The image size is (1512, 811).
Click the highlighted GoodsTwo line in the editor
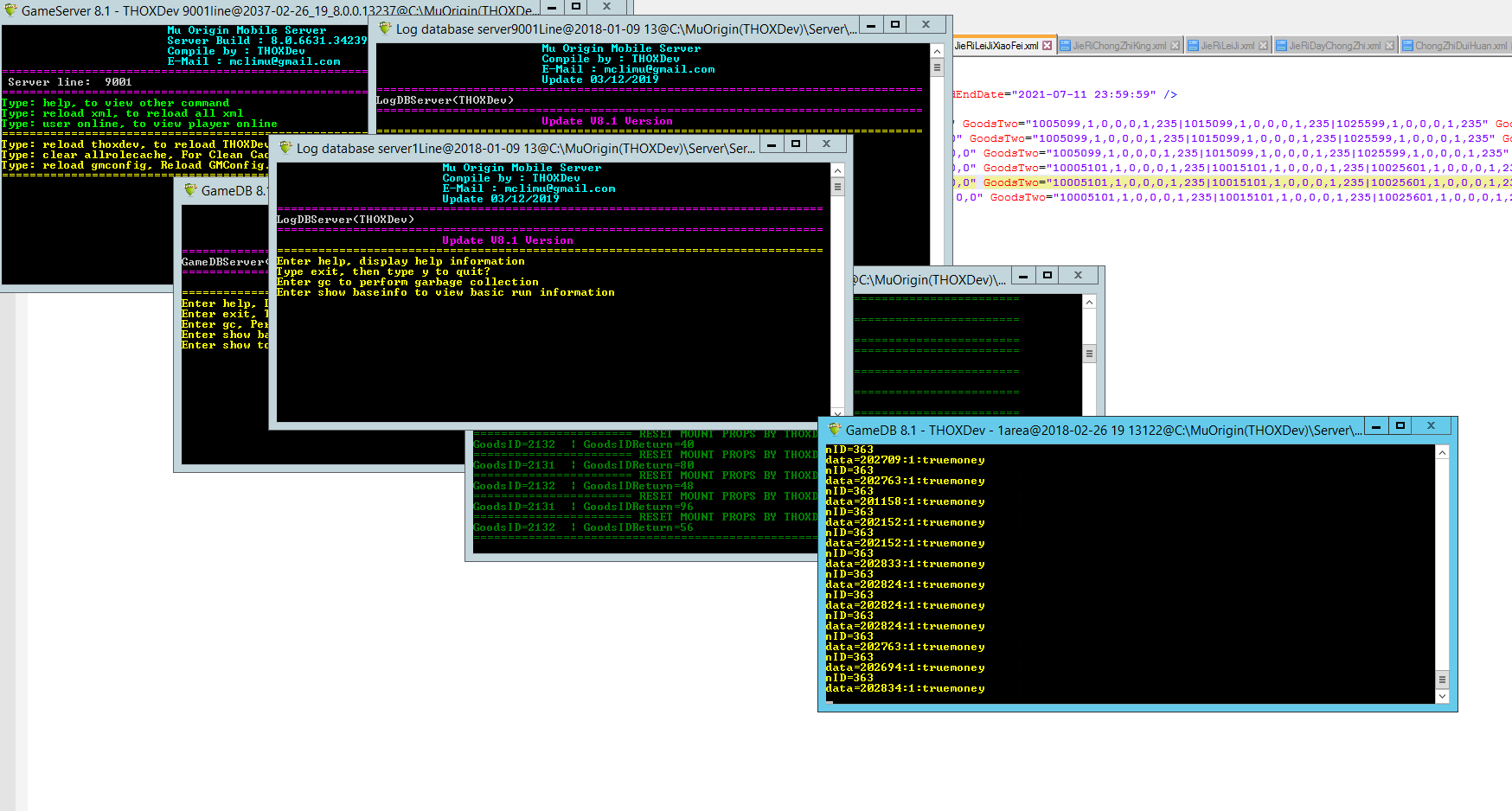1232,182
